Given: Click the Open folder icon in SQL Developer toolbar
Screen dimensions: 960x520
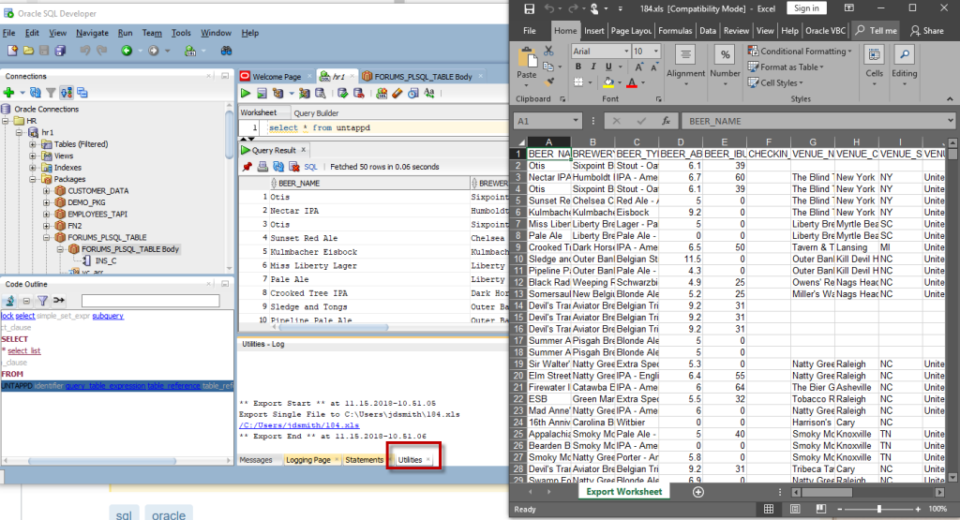Looking at the screenshot, I should pos(28,51).
